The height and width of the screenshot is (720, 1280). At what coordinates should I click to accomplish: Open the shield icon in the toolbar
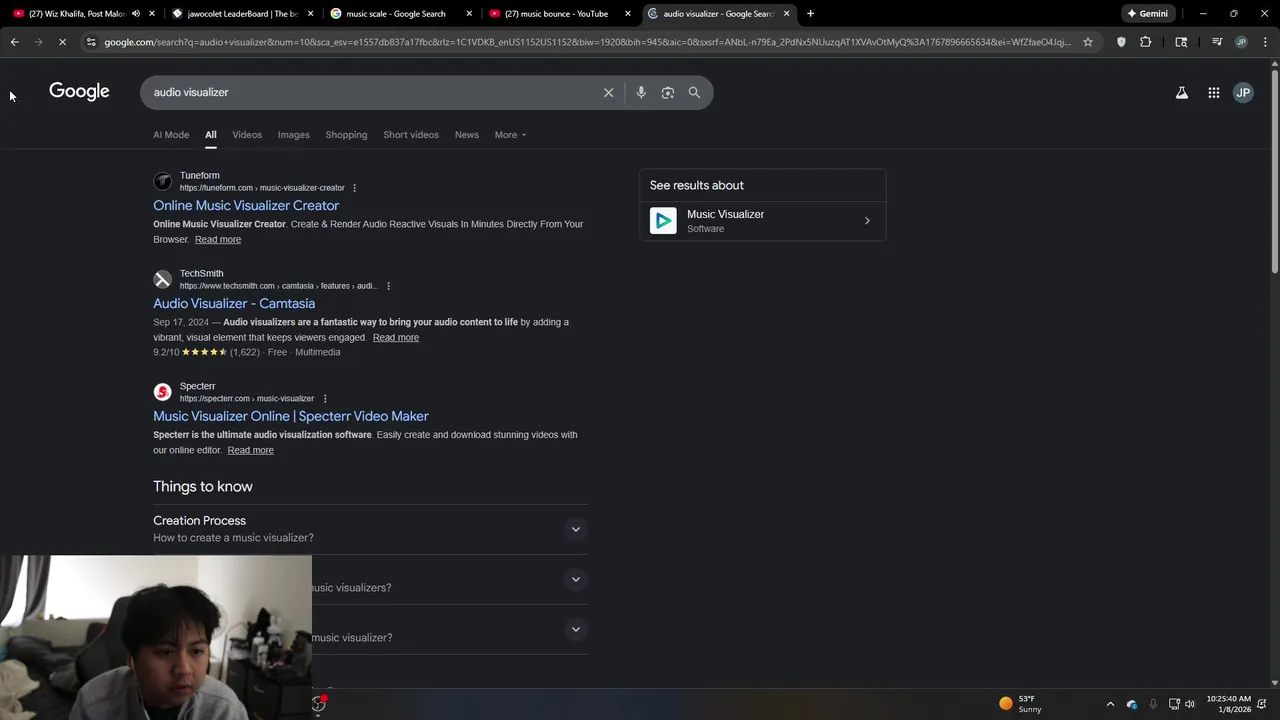1121,42
